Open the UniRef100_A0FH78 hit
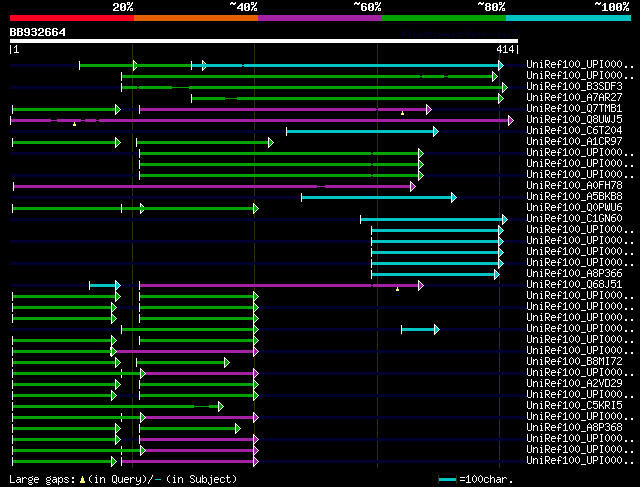Image resolution: width=640 pixels, height=487 pixels. pos(574,186)
